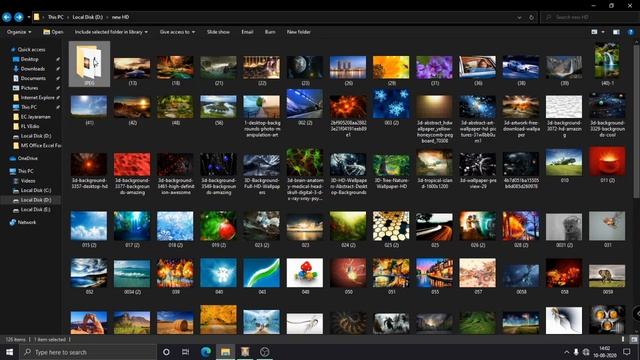Click the vertical scrollbar of the file pane
The image size is (640, 360).
coord(636,122)
